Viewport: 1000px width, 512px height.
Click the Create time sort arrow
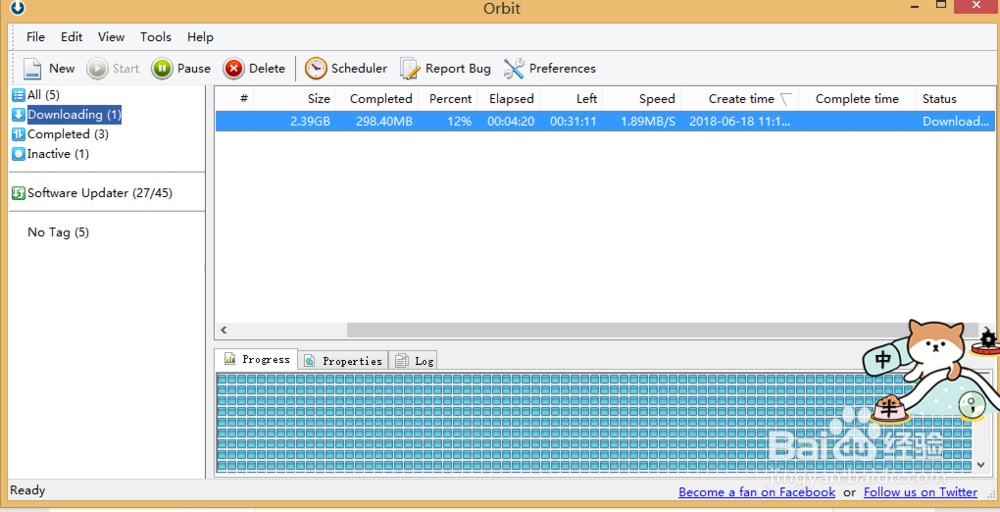coord(786,99)
